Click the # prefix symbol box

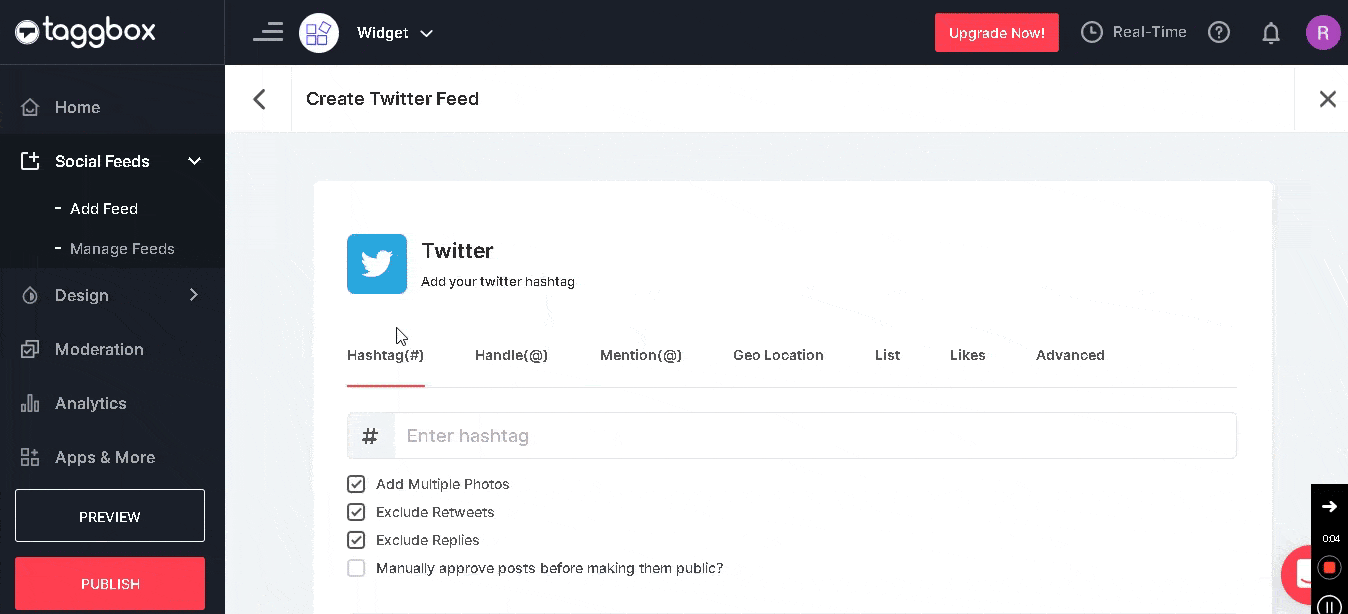tap(371, 436)
